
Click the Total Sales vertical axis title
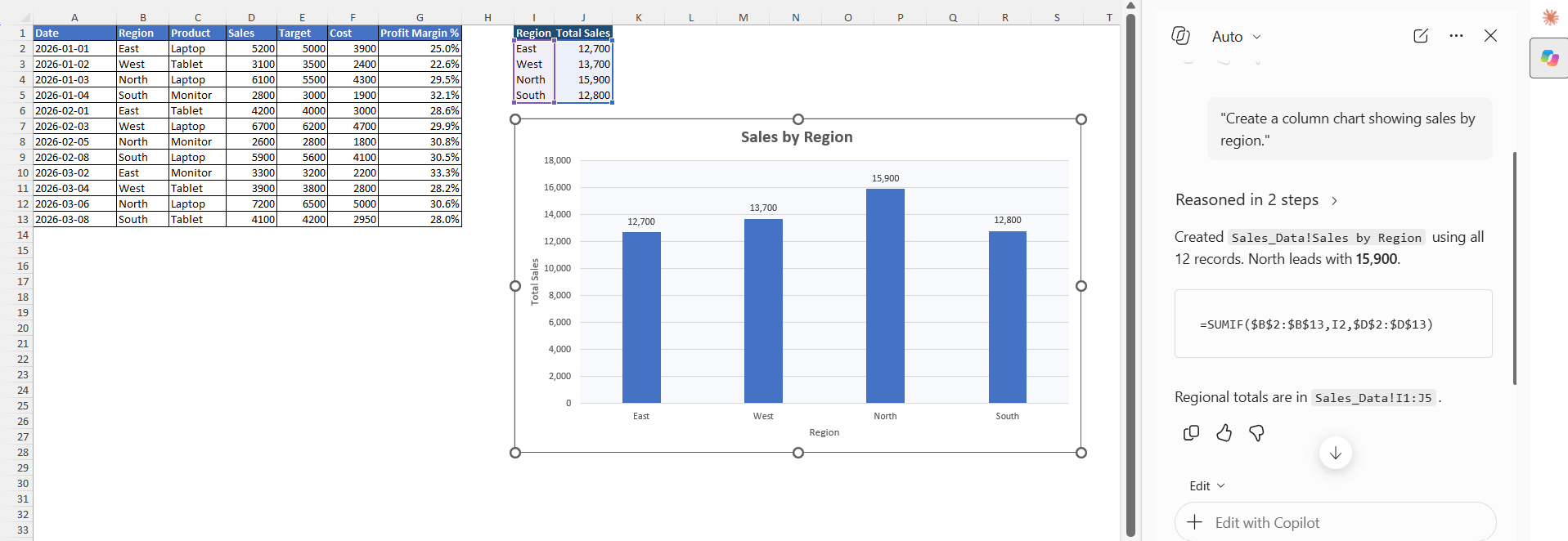point(535,282)
